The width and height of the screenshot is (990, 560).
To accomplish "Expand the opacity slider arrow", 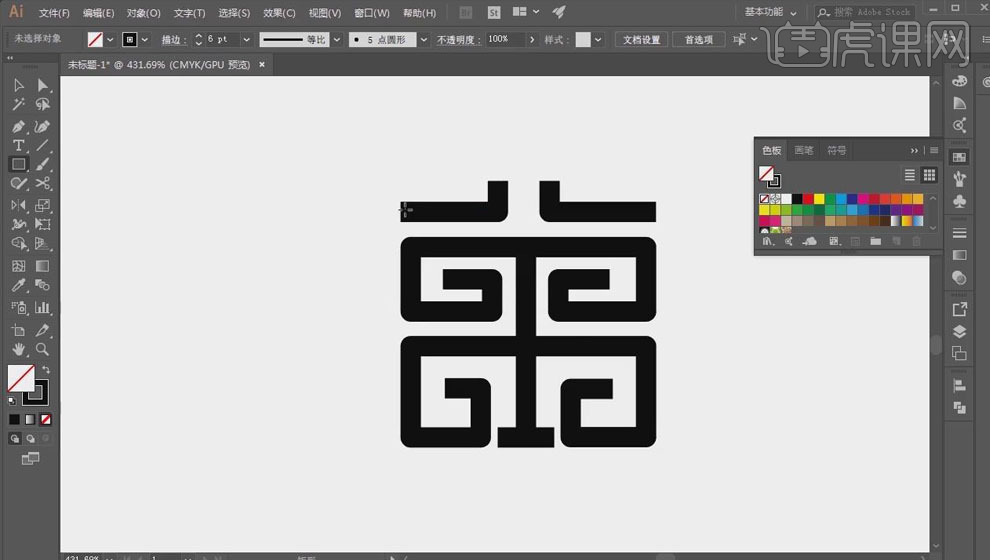I will tap(532, 40).
